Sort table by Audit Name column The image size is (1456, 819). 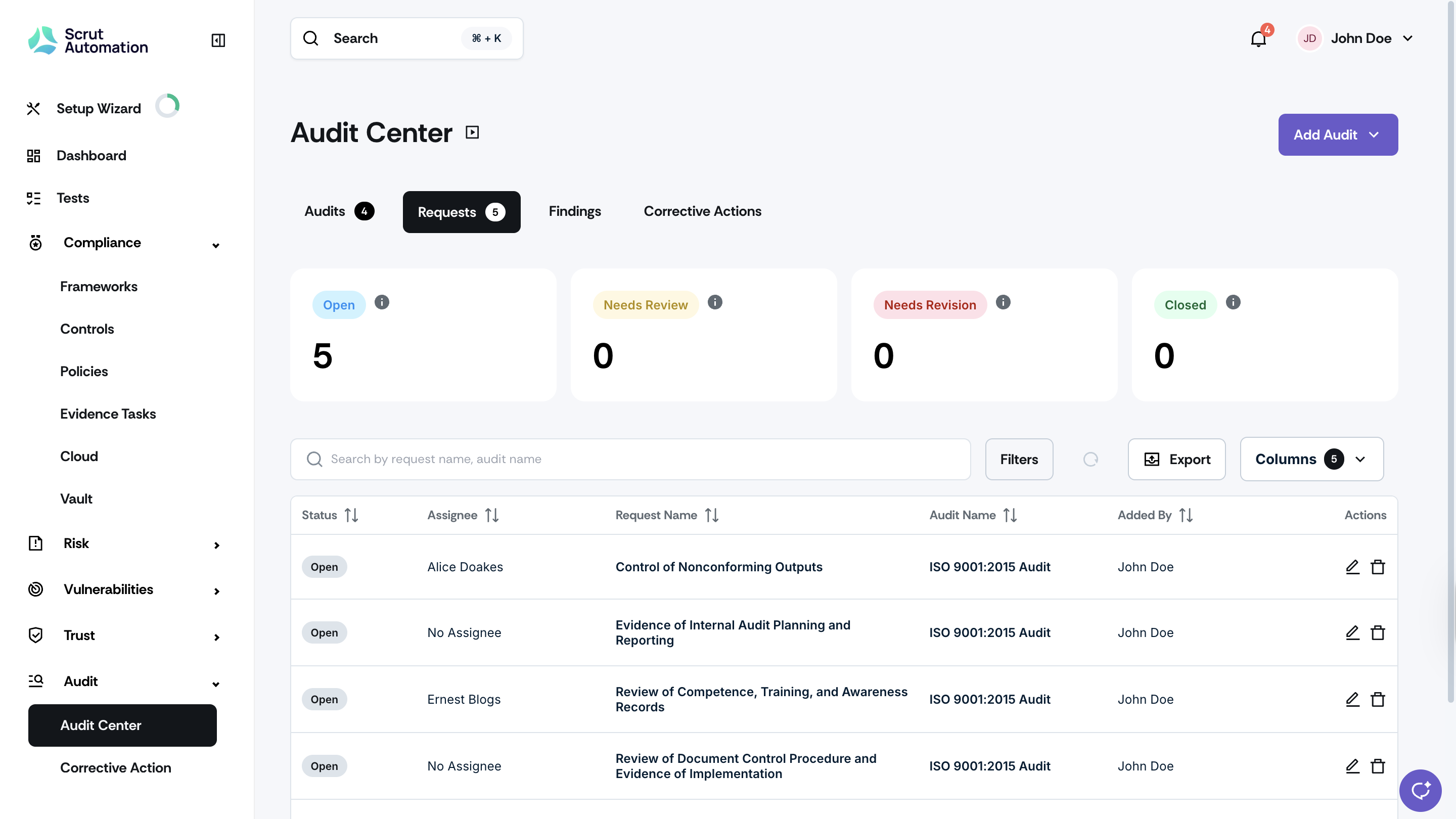tap(1010, 515)
